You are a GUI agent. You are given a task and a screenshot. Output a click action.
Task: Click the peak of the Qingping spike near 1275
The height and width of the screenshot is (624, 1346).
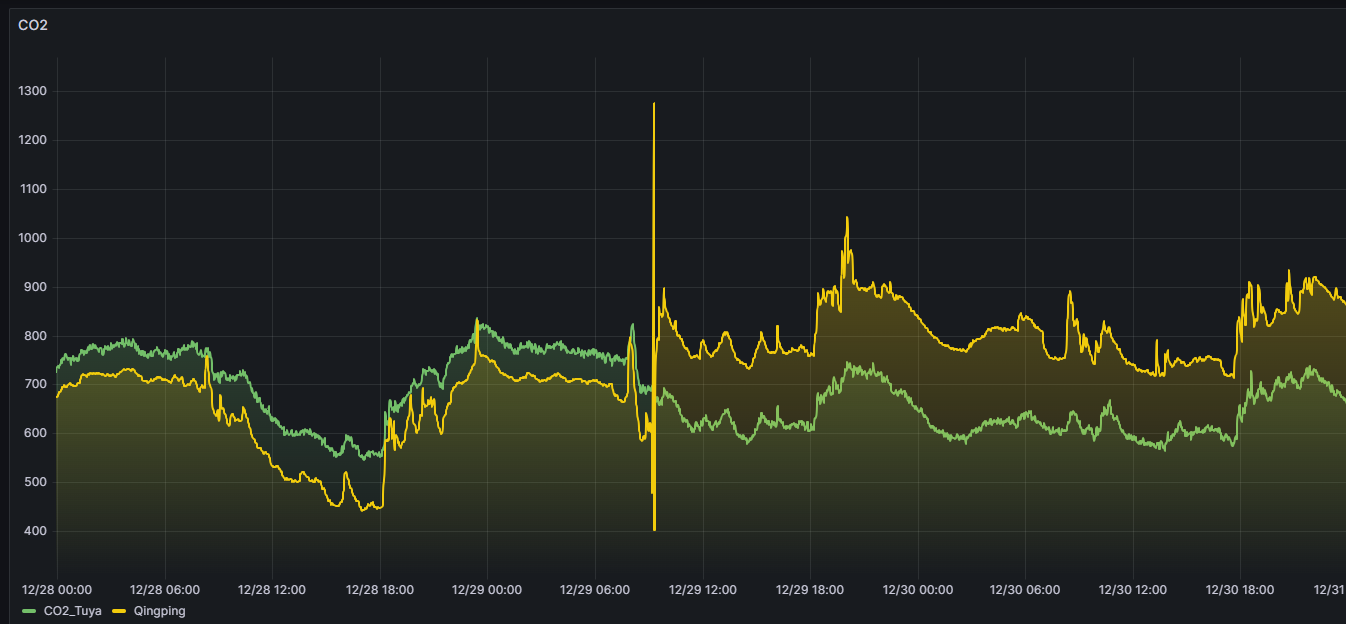[654, 104]
